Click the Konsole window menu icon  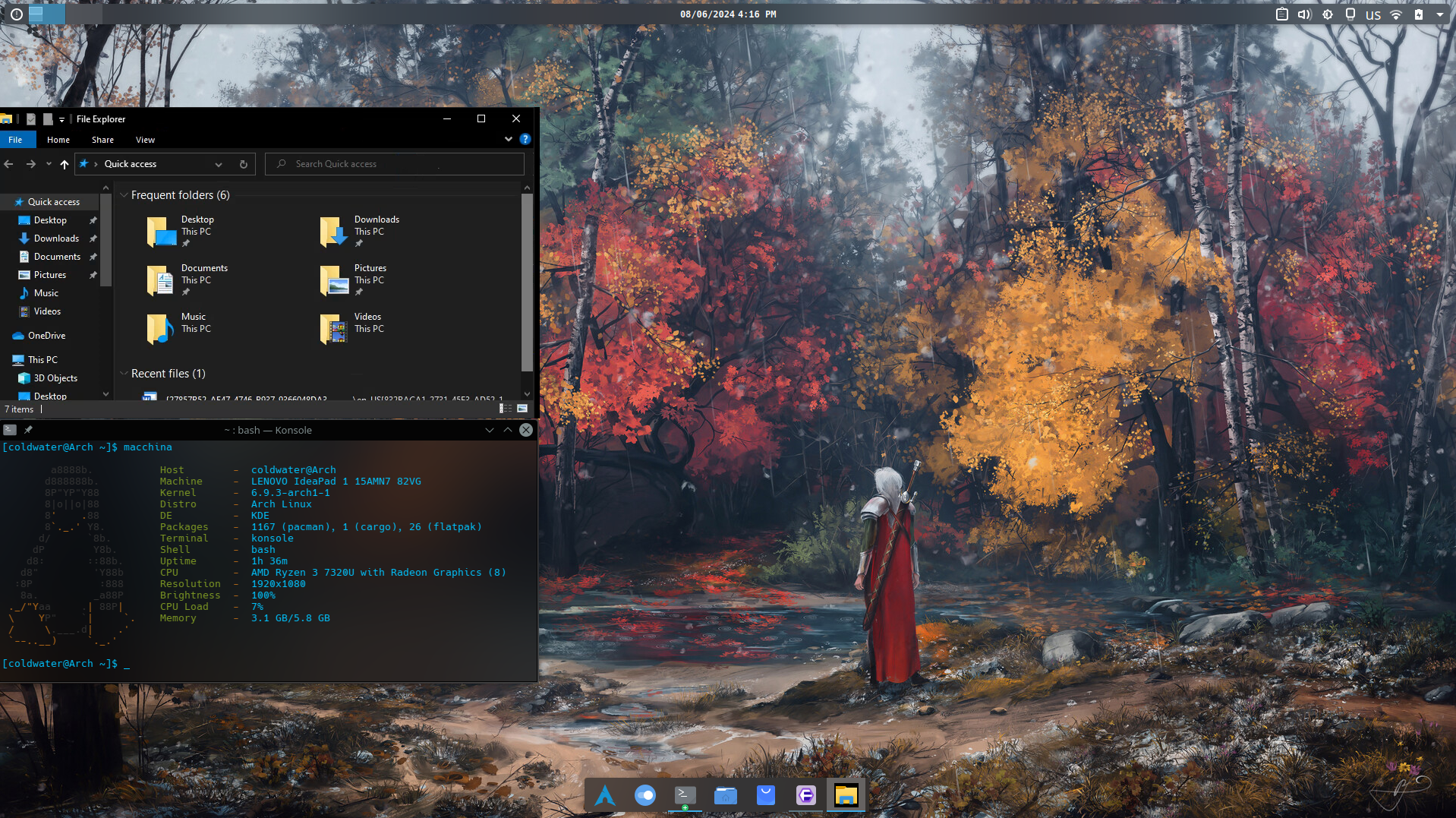coord(10,430)
